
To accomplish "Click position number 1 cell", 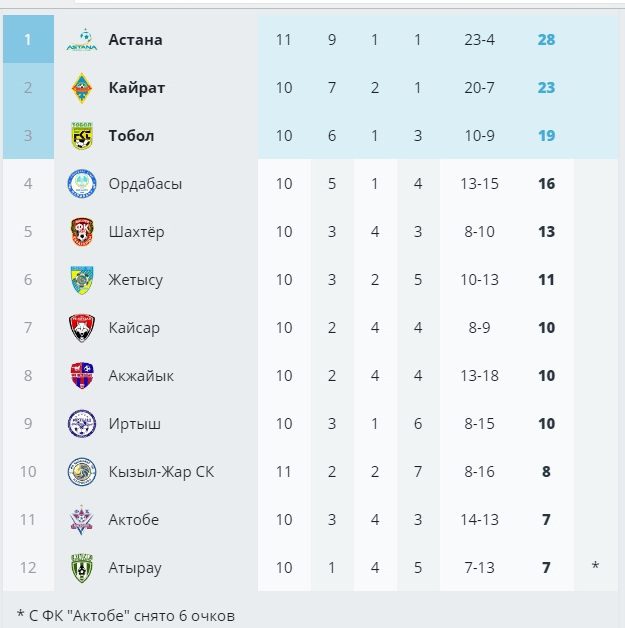I will coord(28,40).
